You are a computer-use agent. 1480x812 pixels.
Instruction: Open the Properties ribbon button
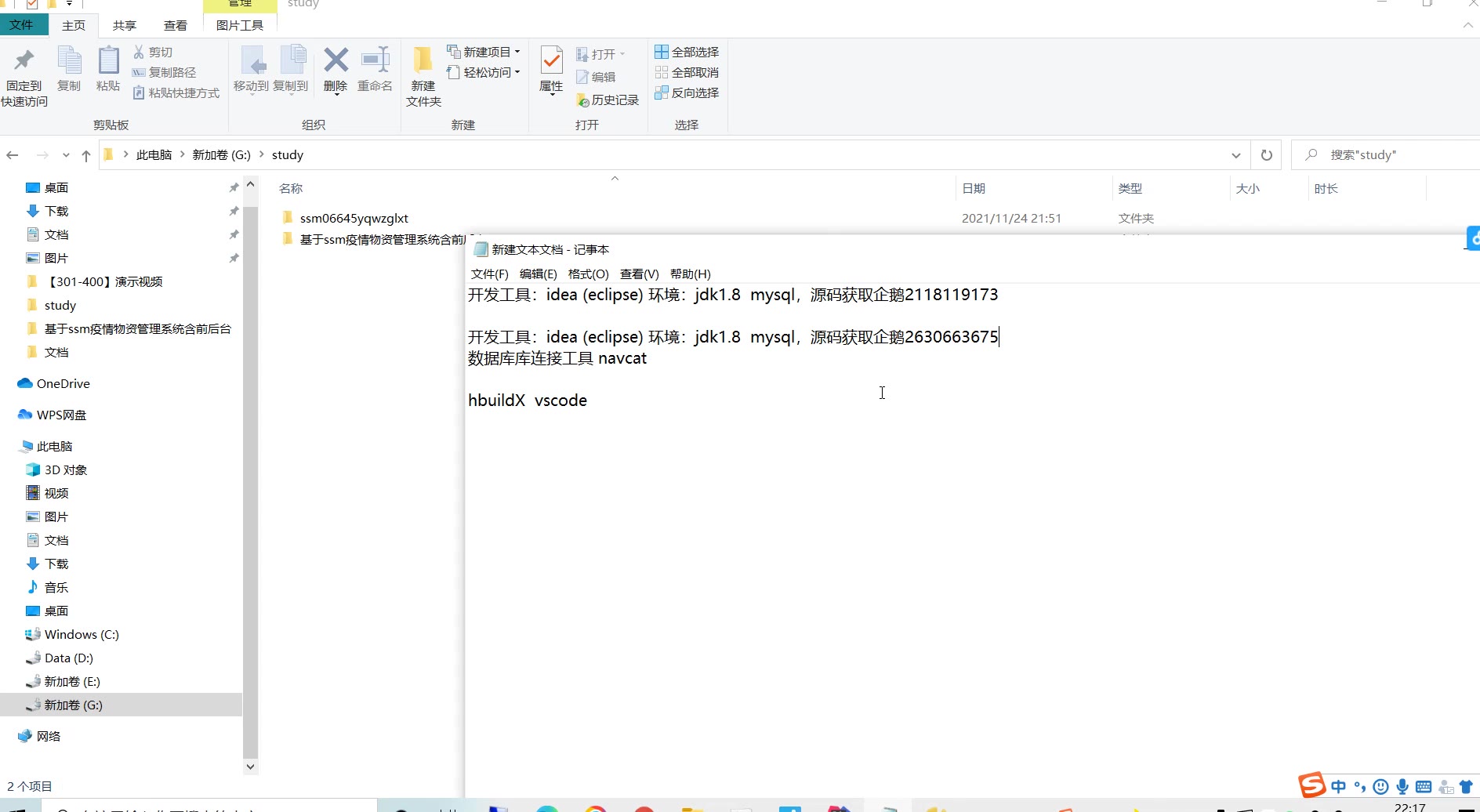point(551,71)
